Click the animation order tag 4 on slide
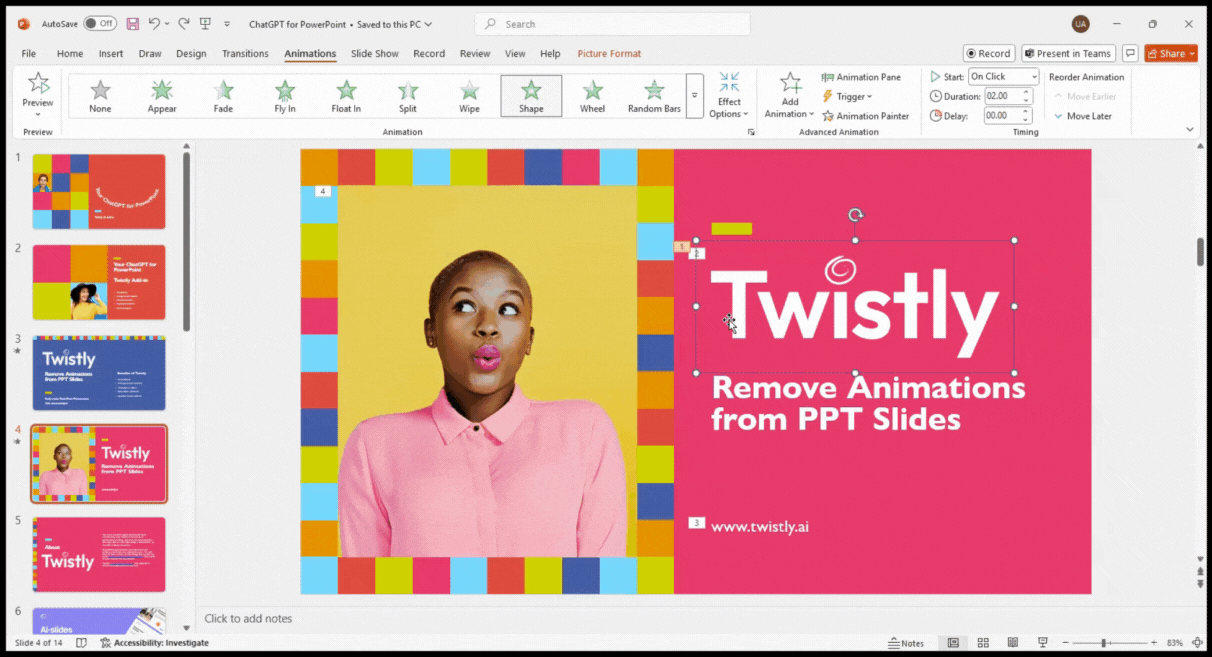 click(322, 191)
